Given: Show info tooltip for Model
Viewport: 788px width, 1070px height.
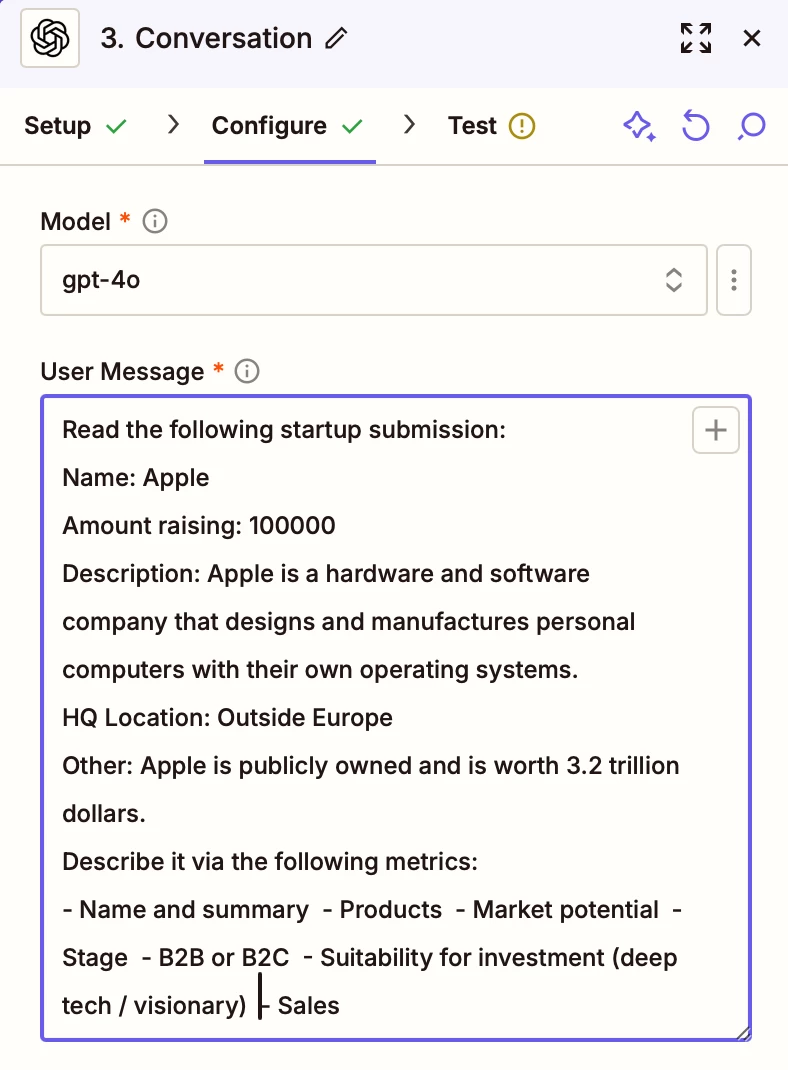Looking at the screenshot, I should [155, 221].
